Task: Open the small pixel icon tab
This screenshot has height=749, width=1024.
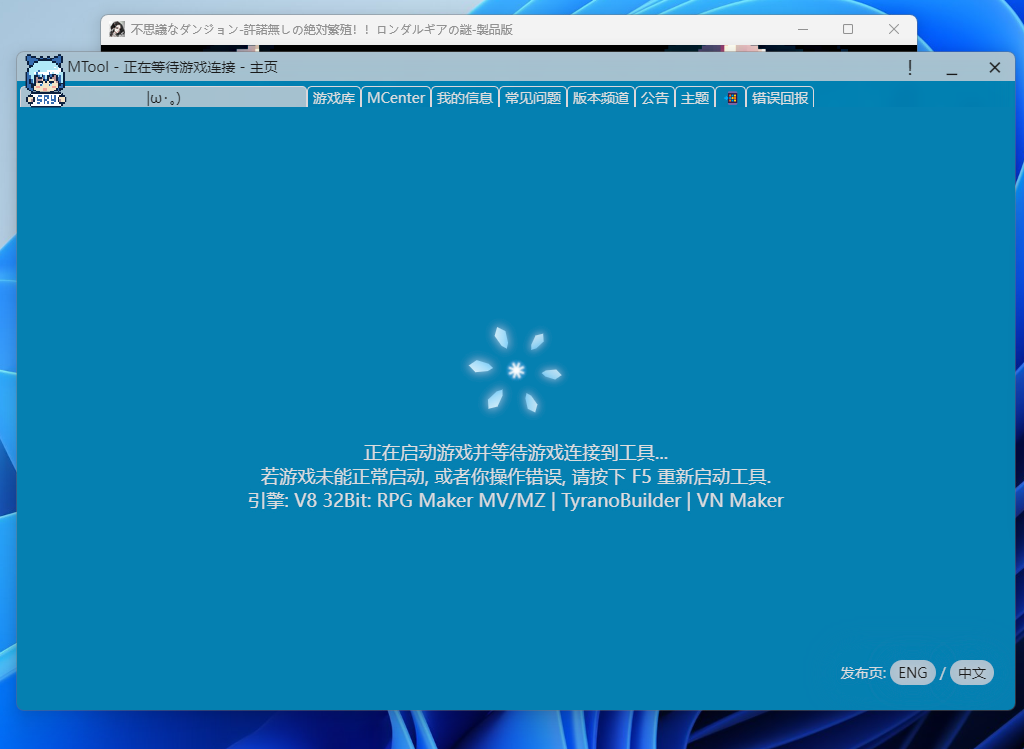Action: click(x=731, y=98)
